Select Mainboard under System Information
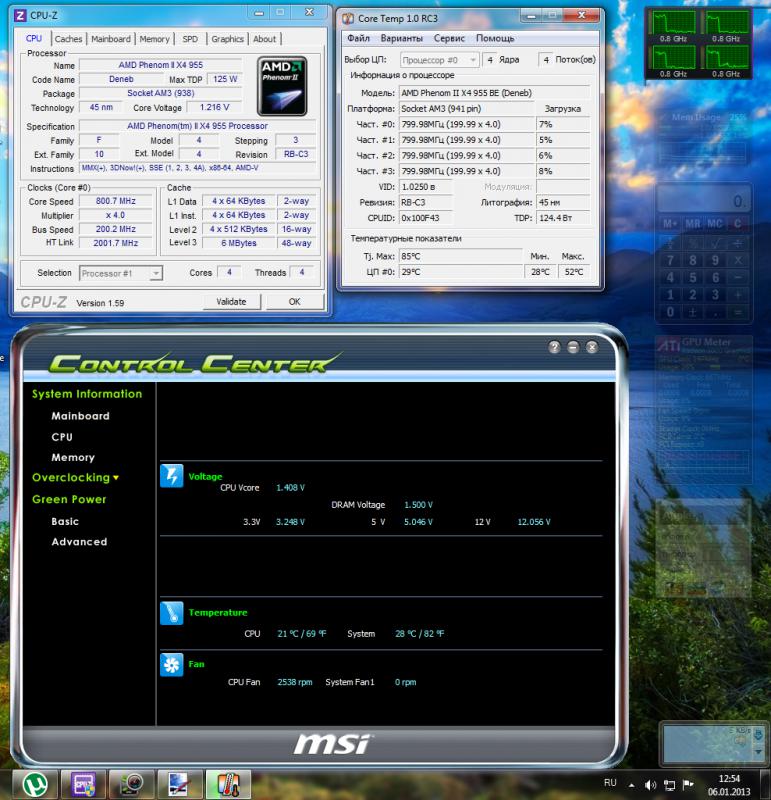 coord(80,416)
